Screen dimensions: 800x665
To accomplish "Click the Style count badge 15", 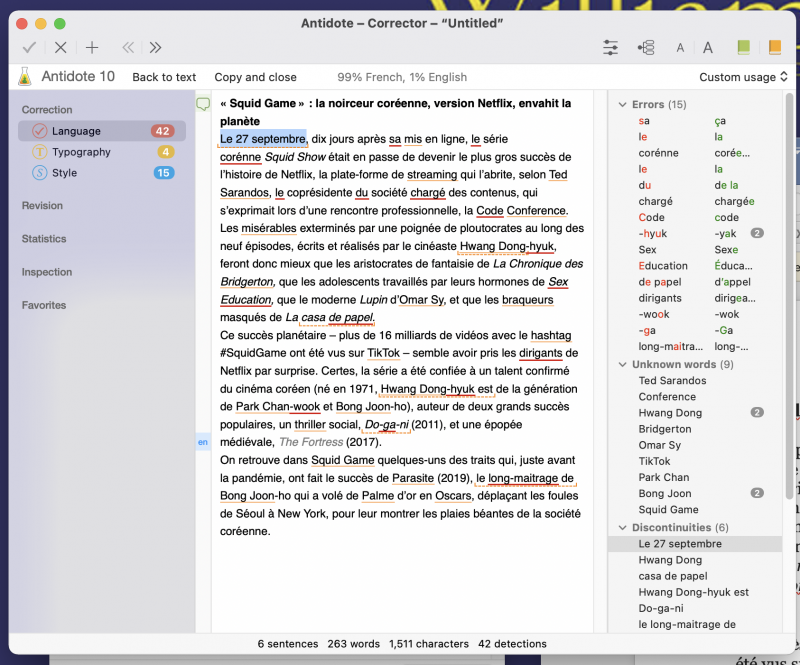I will click(x=164, y=173).
